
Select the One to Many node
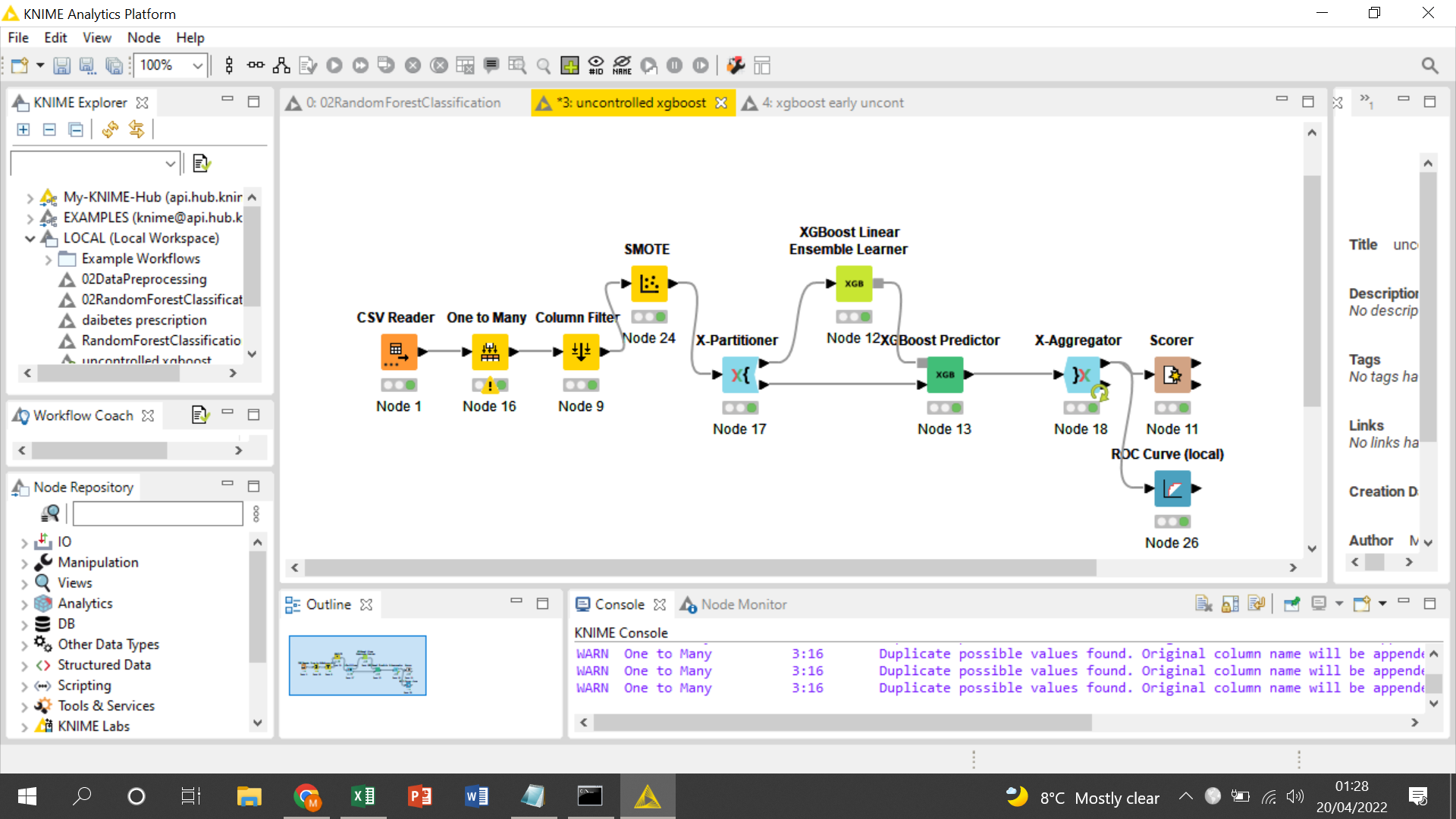coord(490,352)
